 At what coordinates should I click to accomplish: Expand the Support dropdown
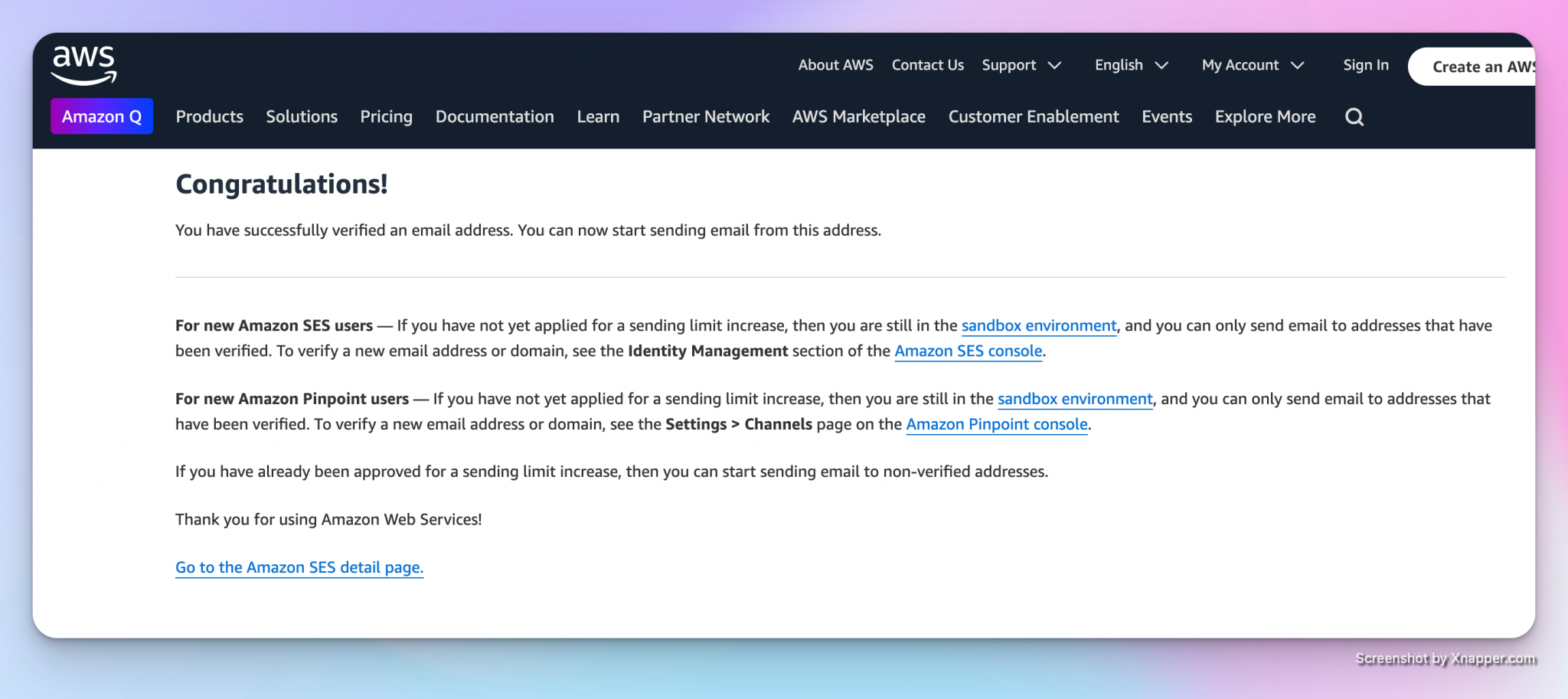pyautogui.click(x=1021, y=65)
